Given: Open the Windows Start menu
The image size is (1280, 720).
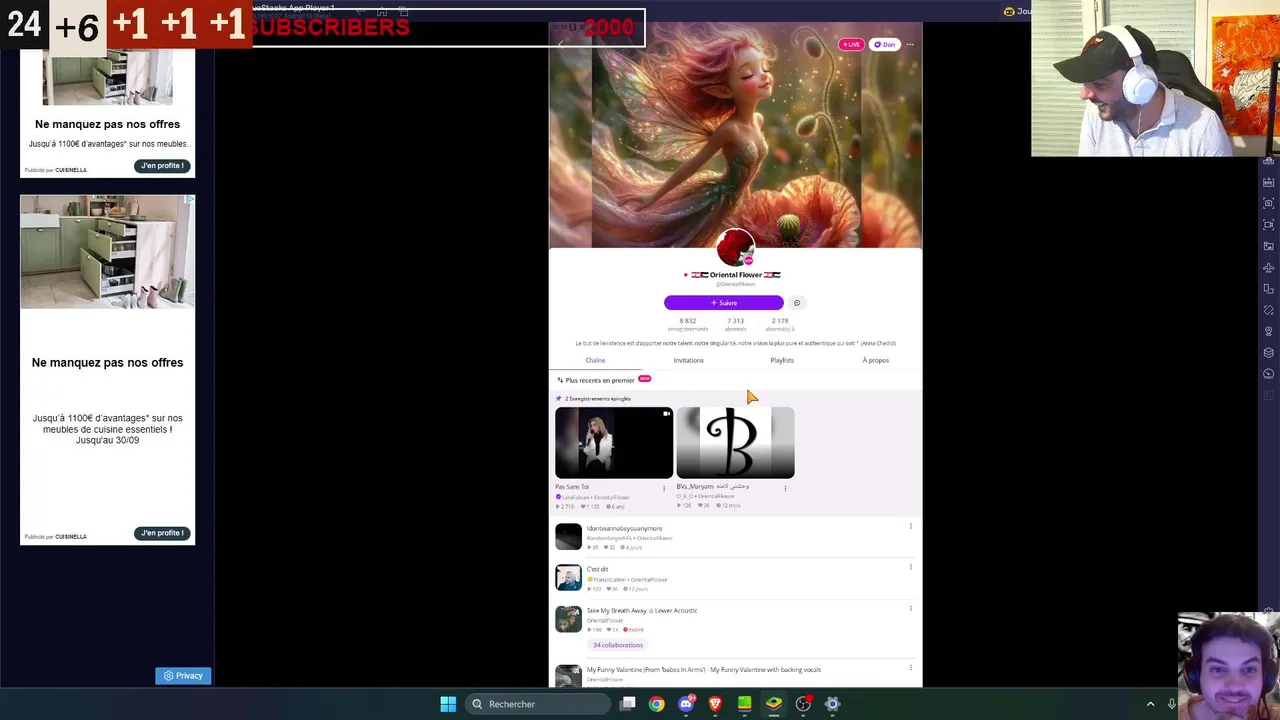Looking at the screenshot, I should pyautogui.click(x=448, y=704).
